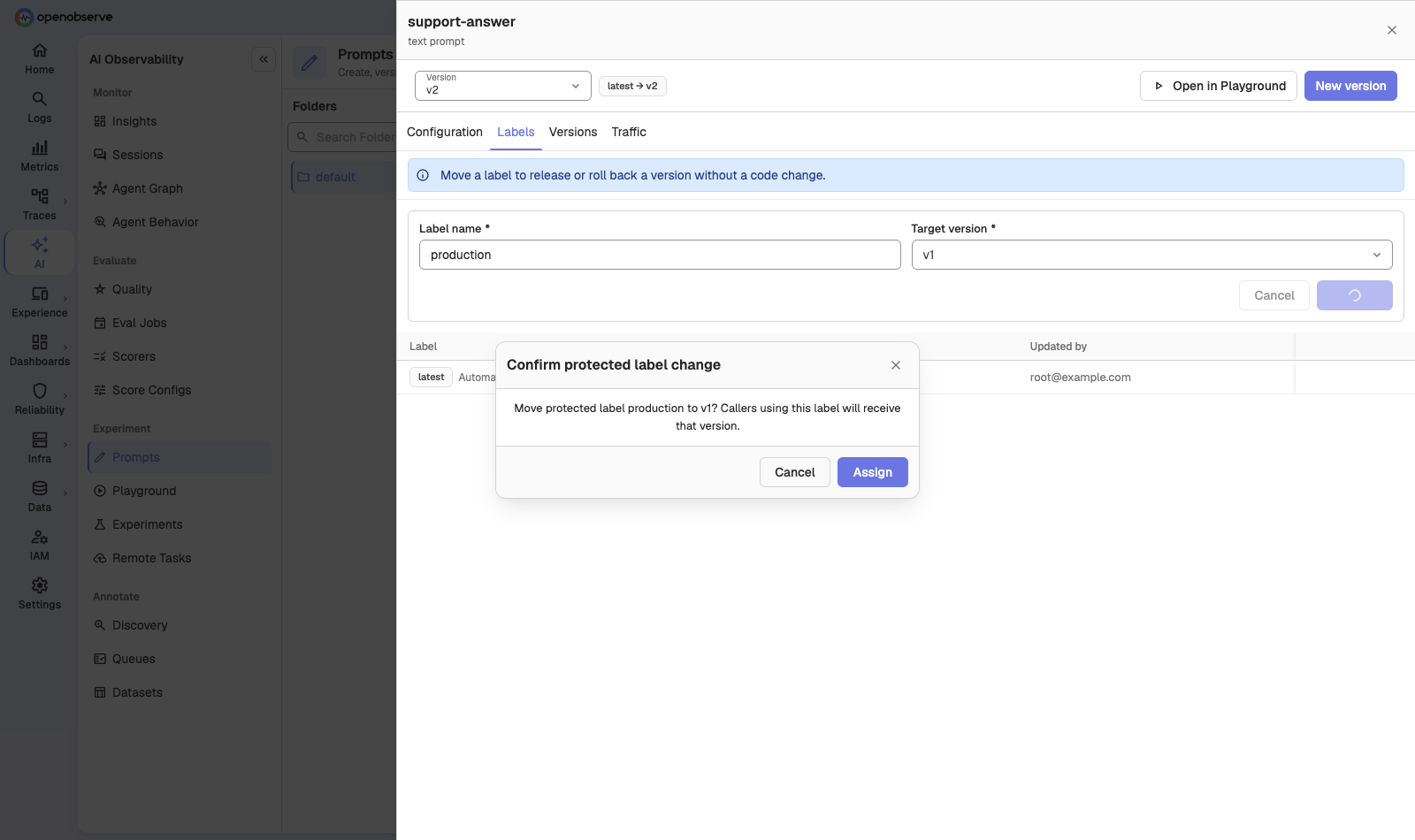Open IAM users icon

[40, 537]
